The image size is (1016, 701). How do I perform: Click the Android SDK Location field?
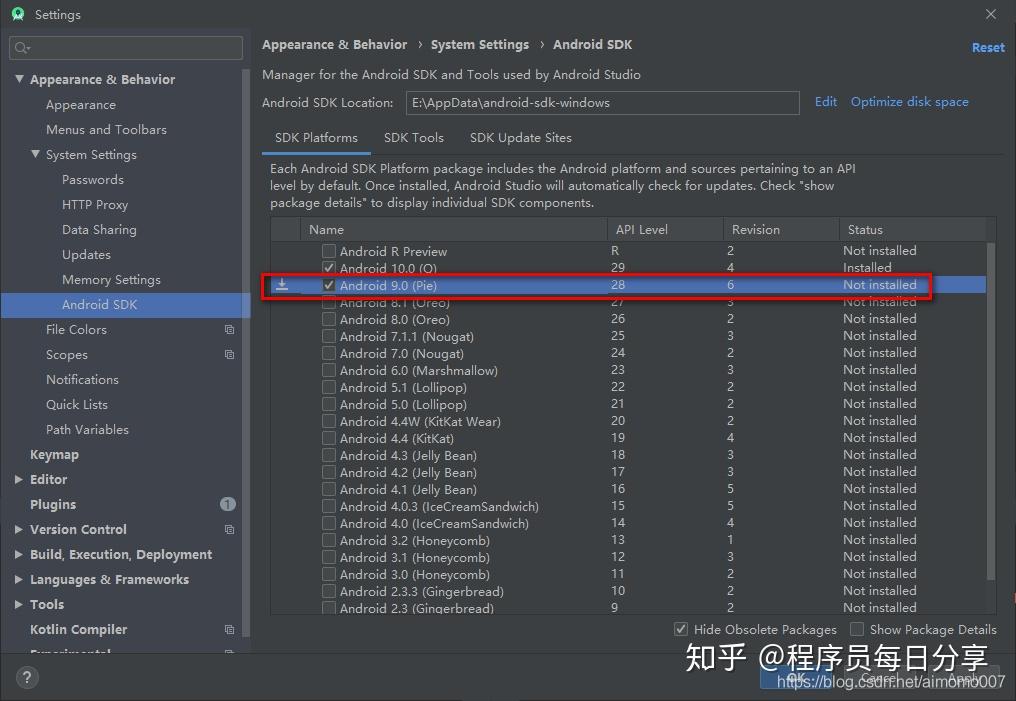pyautogui.click(x=603, y=102)
